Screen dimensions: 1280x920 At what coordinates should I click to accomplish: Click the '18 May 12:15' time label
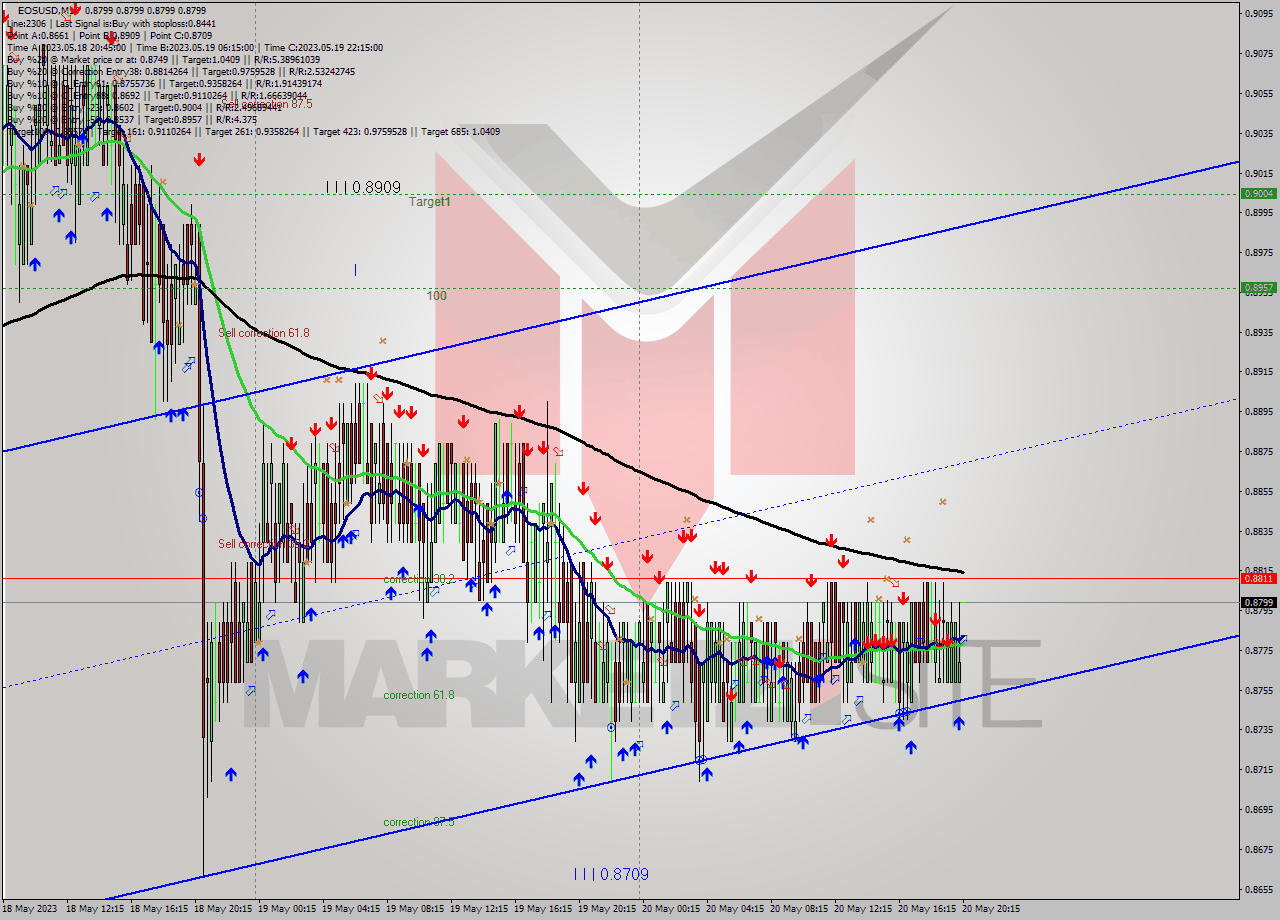tap(94, 909)
